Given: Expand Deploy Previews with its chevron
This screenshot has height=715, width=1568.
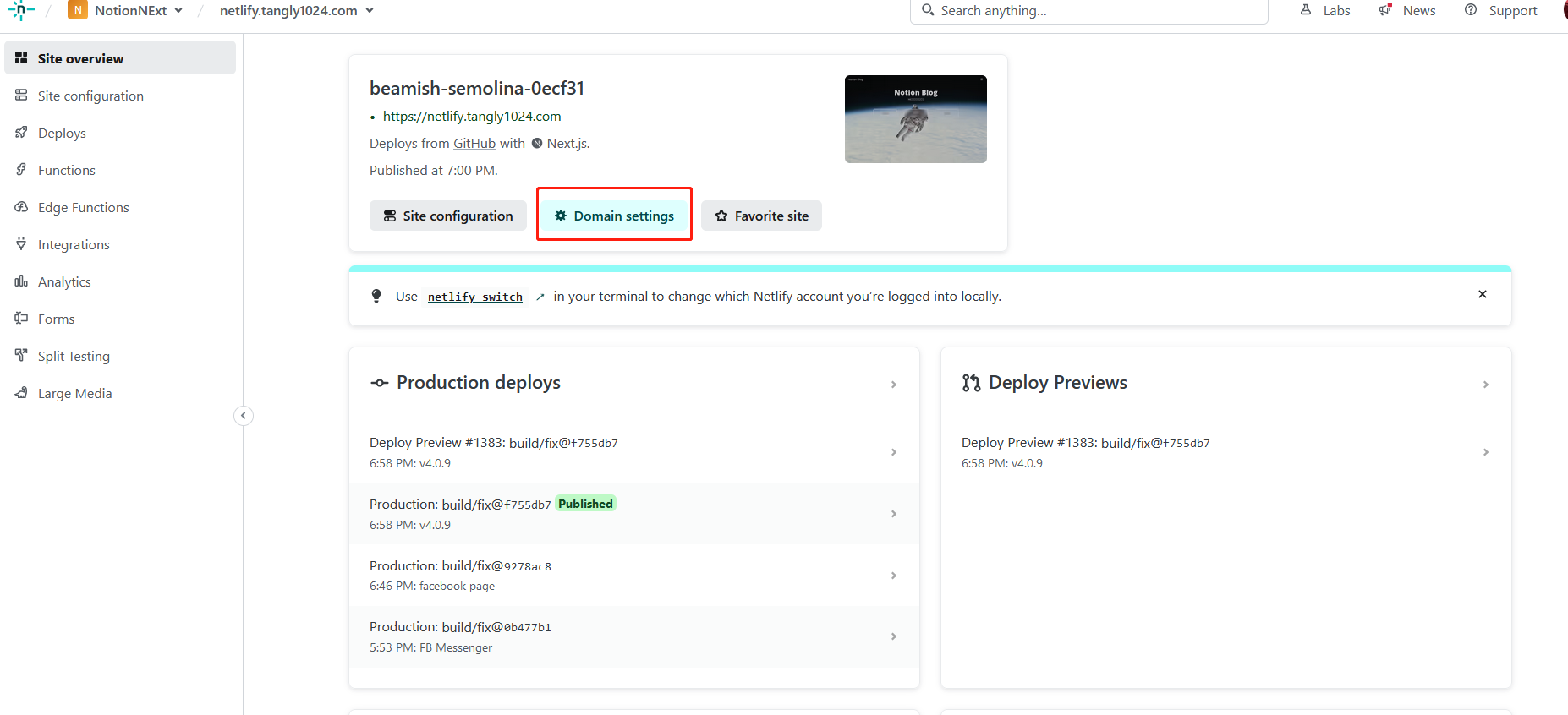Looking at the screenshot, I should pos(1486,385).
